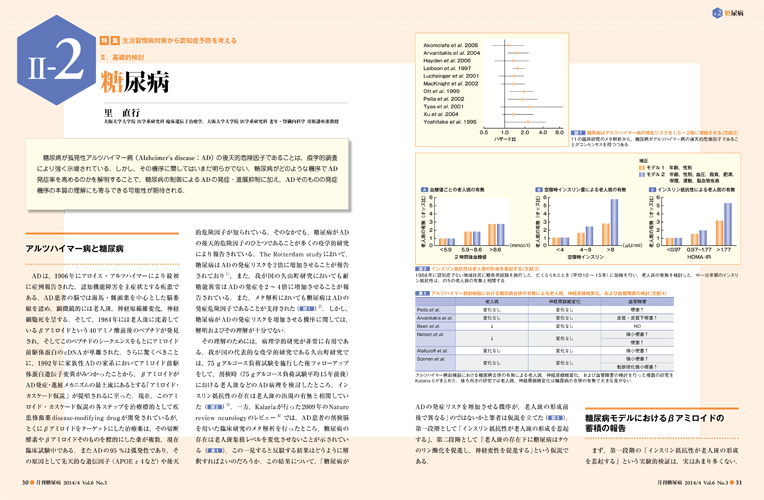Viewport: 764px width, 500px height.
Task: Click the inline 図3 reference in right page text
Action: coord(554,418)
